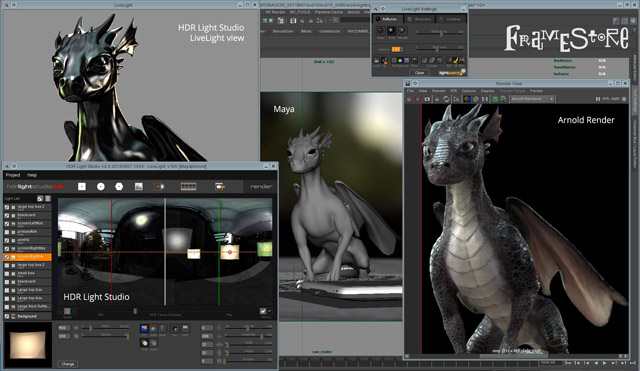
Task: Open the Help menu in HDR Light Studio
Action: coord(32,175)
